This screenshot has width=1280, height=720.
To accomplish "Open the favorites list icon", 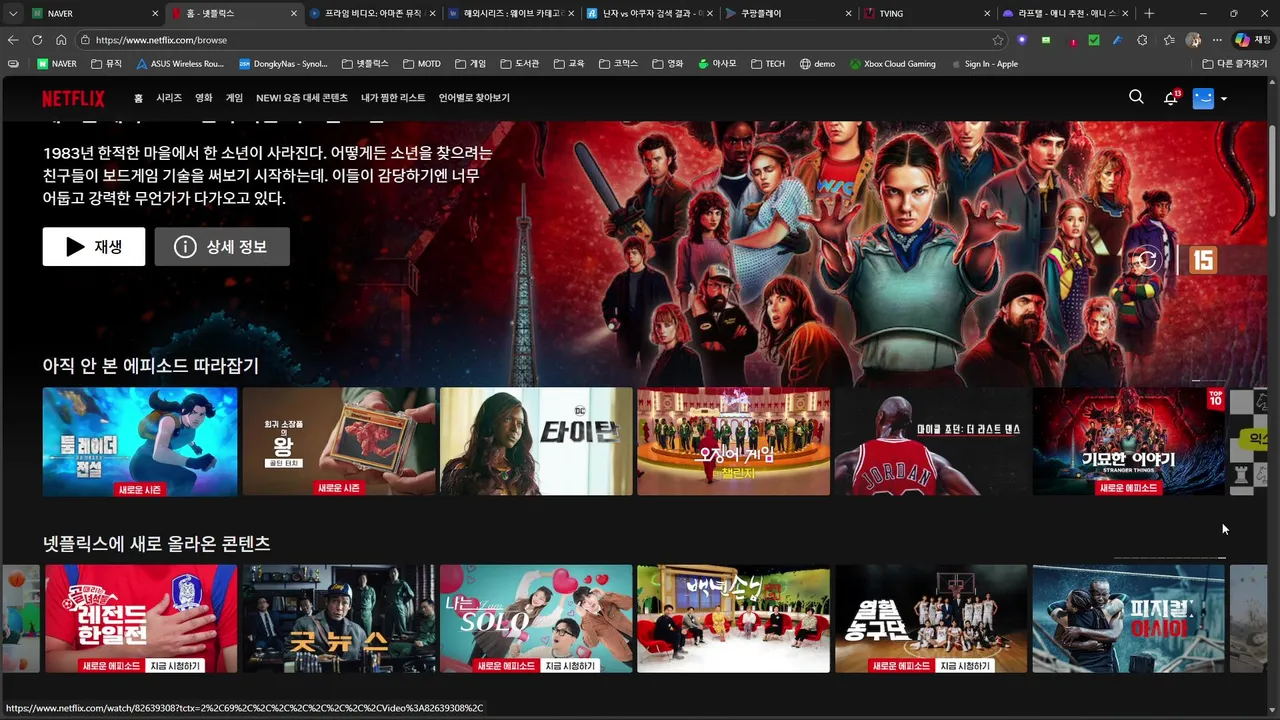I will [x=1169, y=40].
